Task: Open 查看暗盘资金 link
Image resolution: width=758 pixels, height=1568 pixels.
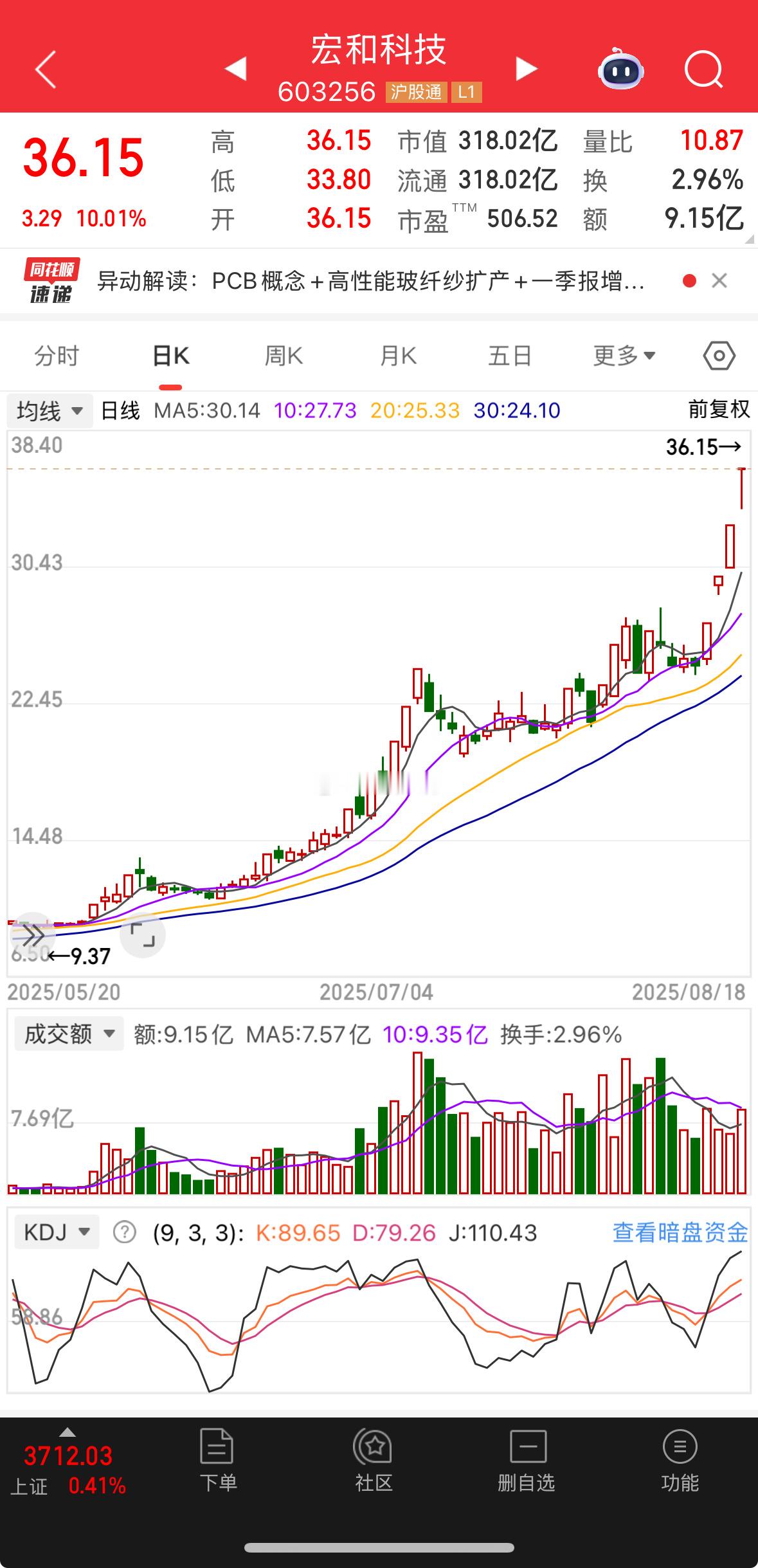Action: 680,1232
